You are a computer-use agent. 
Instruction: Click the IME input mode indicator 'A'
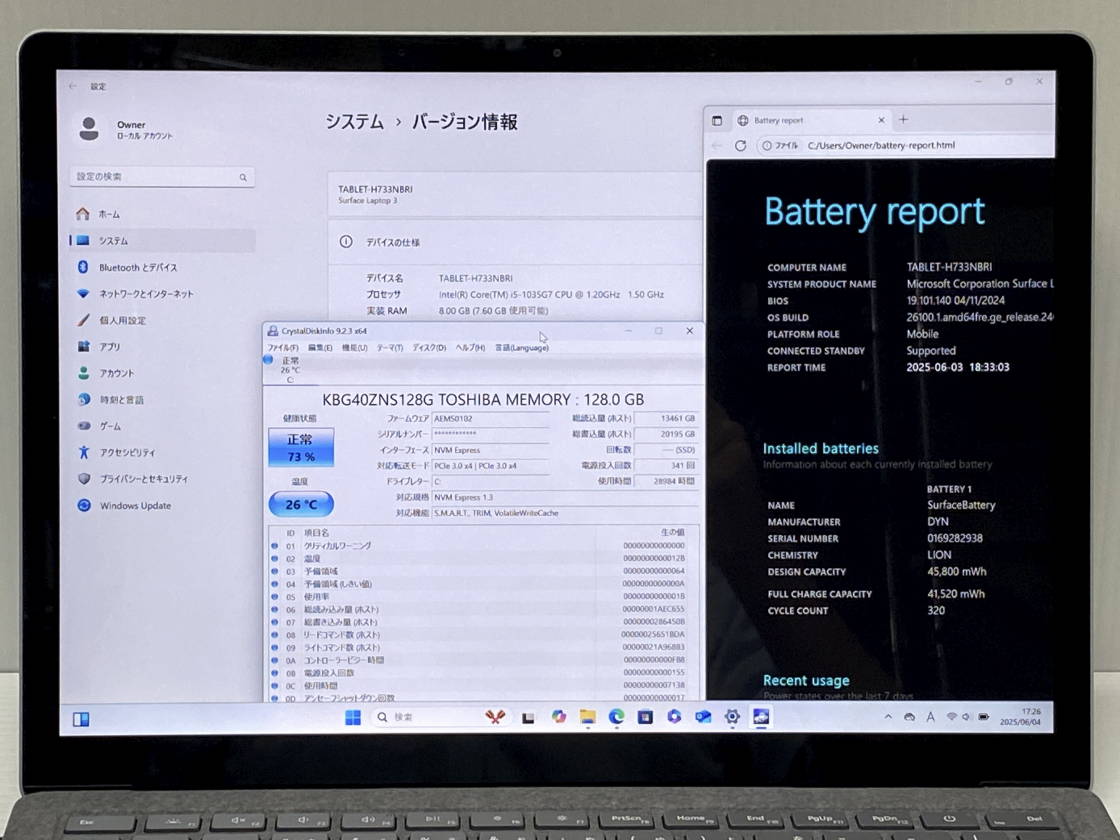(x=931, y=716)
